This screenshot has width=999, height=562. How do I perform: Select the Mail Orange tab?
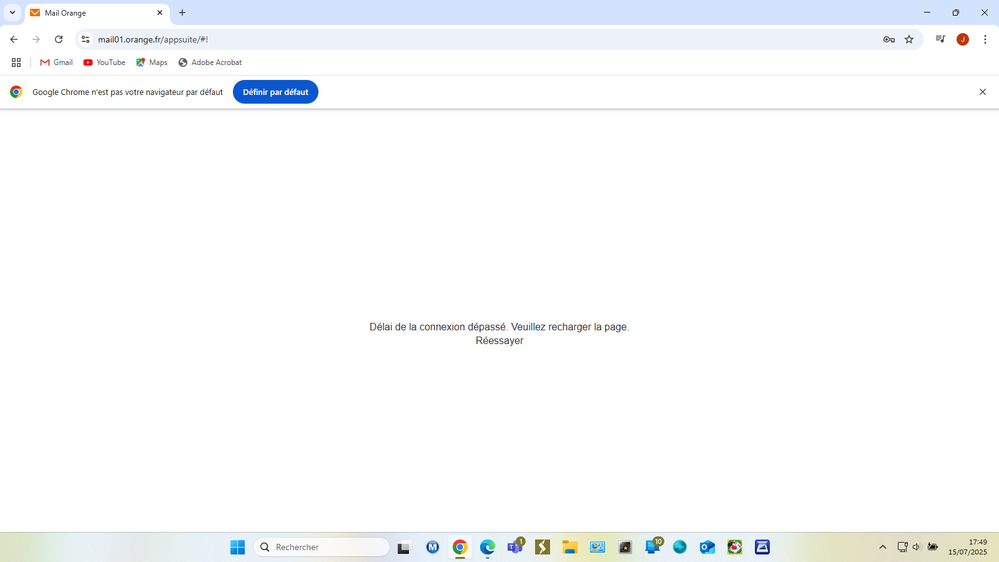coord(97,13)
